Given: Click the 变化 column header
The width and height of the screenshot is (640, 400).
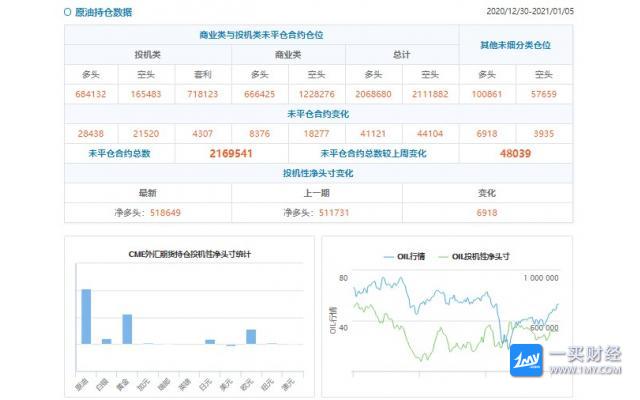Looking at the screenshot, I should pyautogui.click(x=487, y=193).
